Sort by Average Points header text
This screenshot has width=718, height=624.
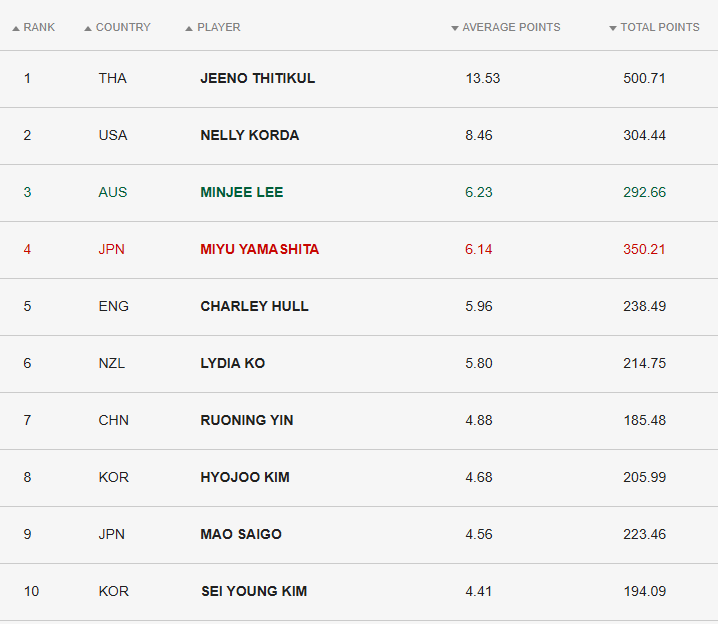coord(511,27)
